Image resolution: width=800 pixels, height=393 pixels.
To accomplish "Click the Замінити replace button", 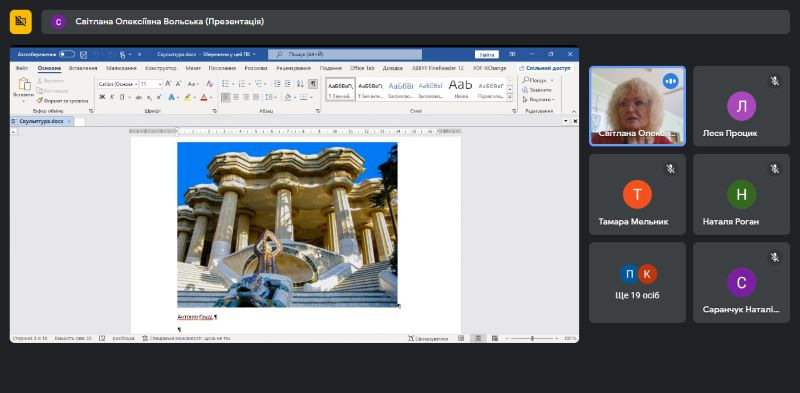I will click(537, 90).
